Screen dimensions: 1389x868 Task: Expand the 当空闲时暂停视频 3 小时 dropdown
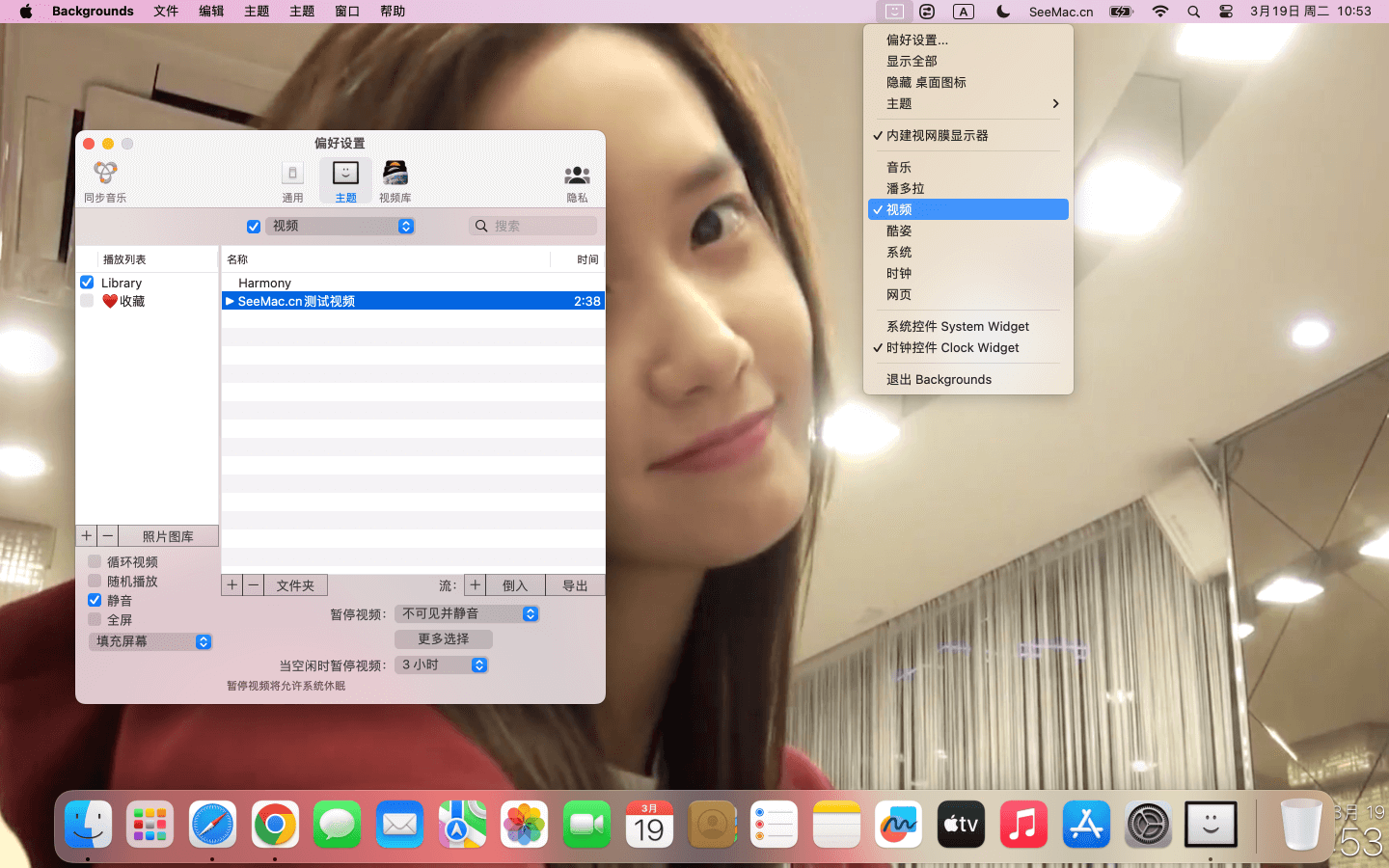pyautogui.click(x=442, y=665)
